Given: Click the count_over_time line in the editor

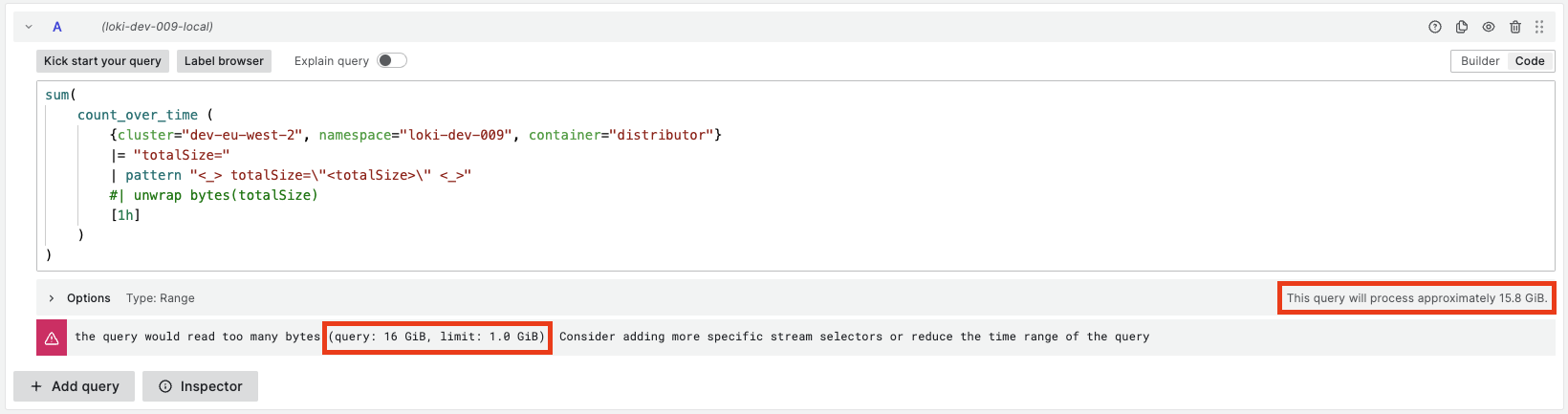Looking at the screenshot, I should [x=145, y=115].
